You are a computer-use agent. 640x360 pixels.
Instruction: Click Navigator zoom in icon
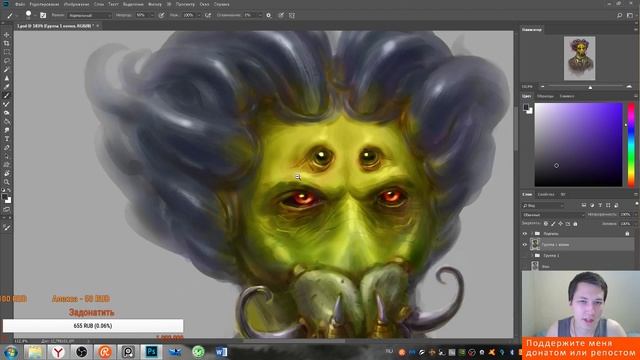629,87
